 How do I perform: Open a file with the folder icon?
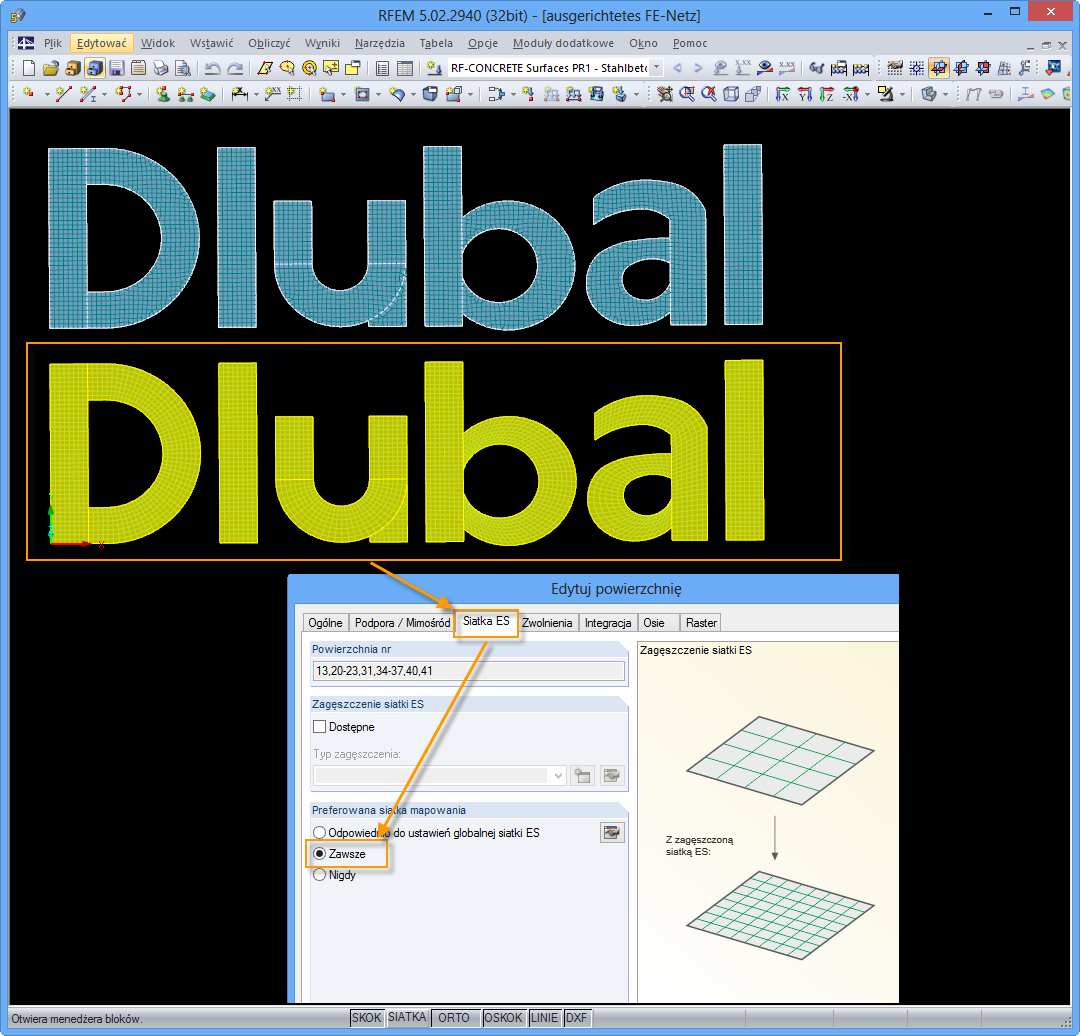click(x=50, y=68)
